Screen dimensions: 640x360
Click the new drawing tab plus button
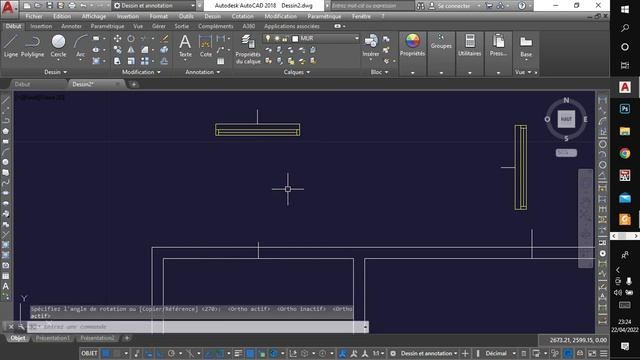click(133, 84)
